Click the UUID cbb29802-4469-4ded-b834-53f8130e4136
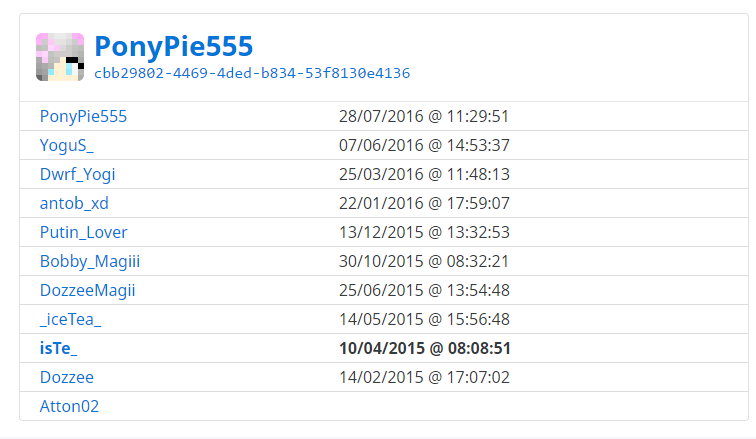 click(252, 73)
